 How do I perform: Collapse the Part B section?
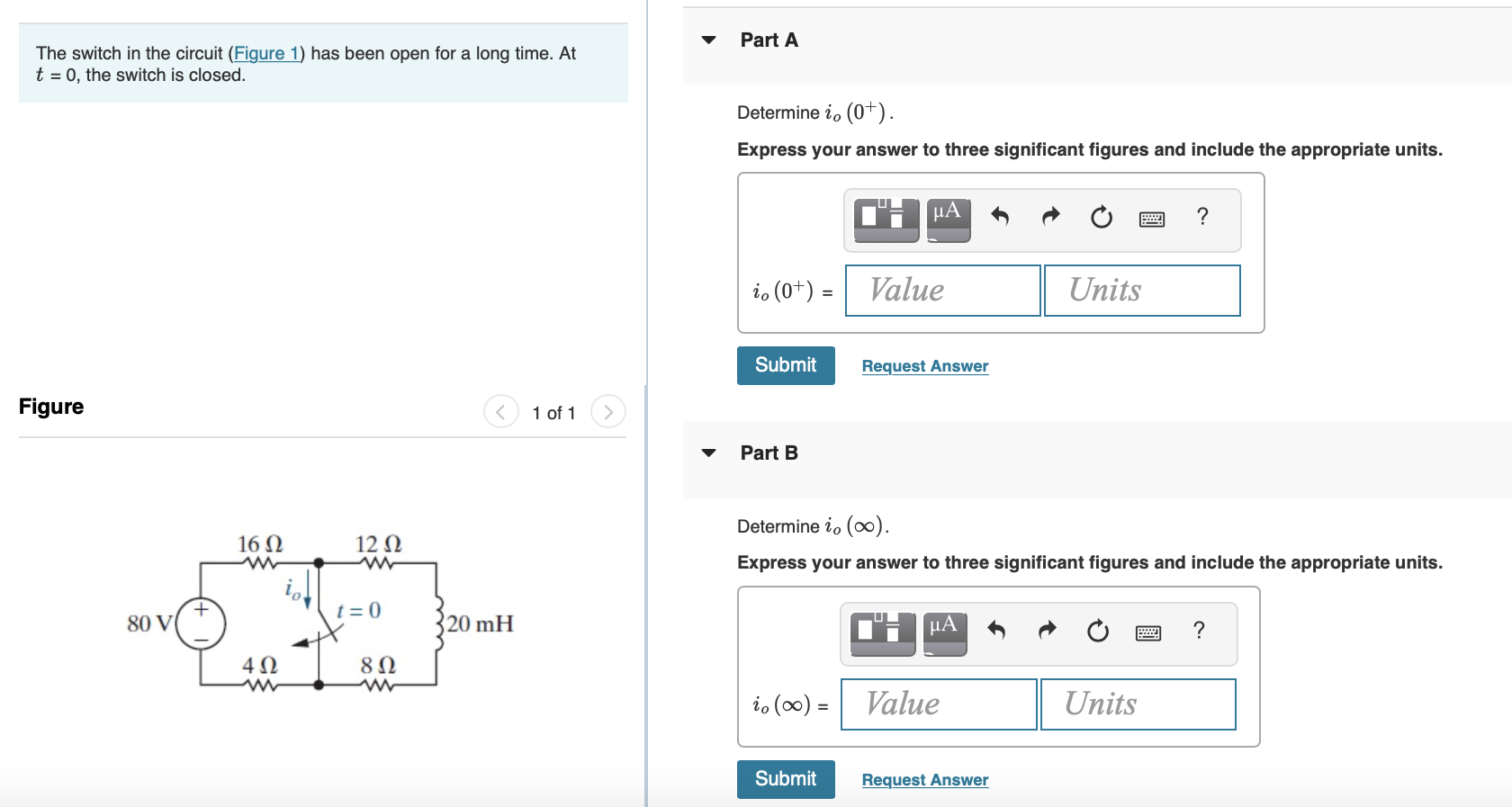tap(710, 453)
